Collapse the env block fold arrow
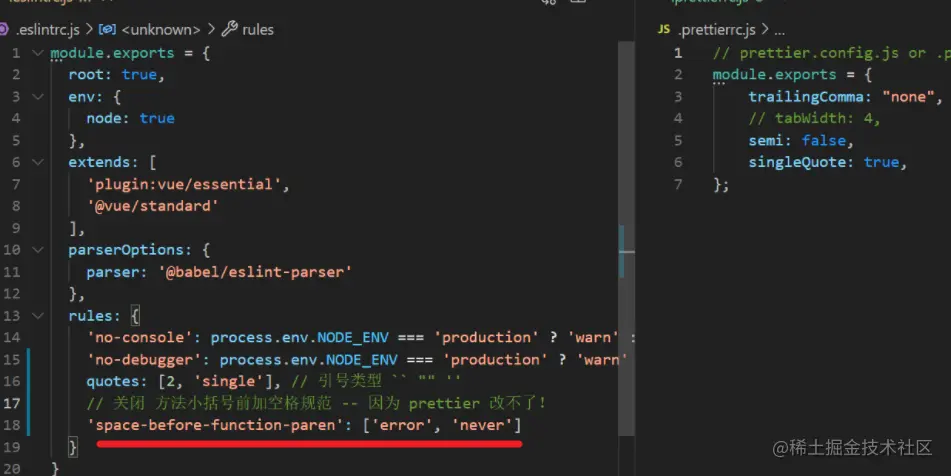The height and width of the screenshot is (476, 951). (38, 97)
